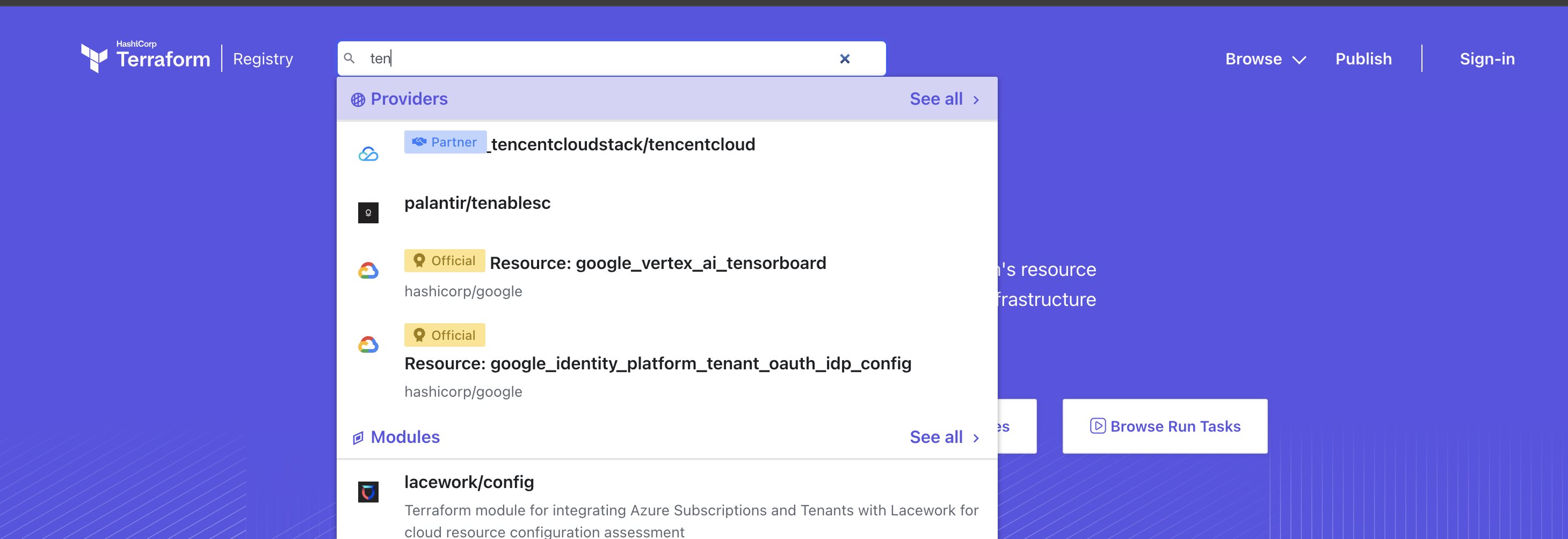Click Google Cloud icon beside tenant_oauth_idp_config
The image size is (1568, 539).
[368, 345]
